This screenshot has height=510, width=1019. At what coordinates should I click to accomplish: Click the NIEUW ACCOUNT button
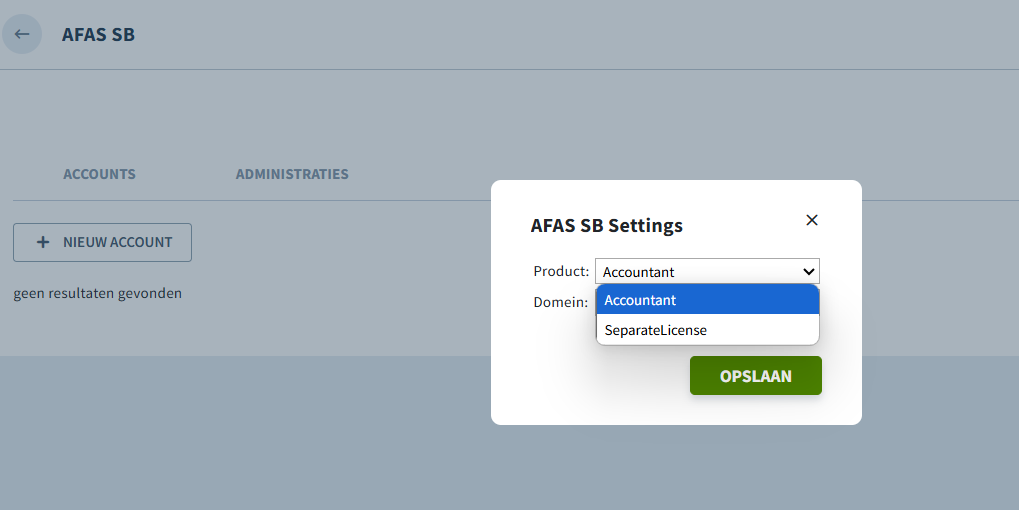(x=103, y=242)
